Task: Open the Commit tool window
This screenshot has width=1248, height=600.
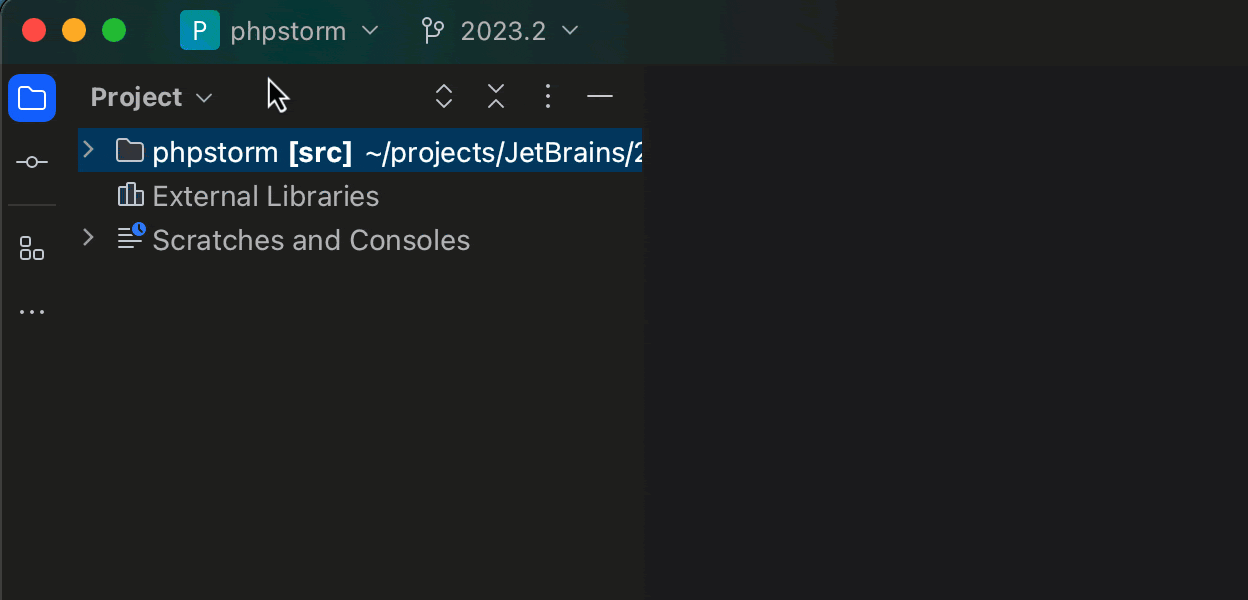Action: [x=32, y=162]
